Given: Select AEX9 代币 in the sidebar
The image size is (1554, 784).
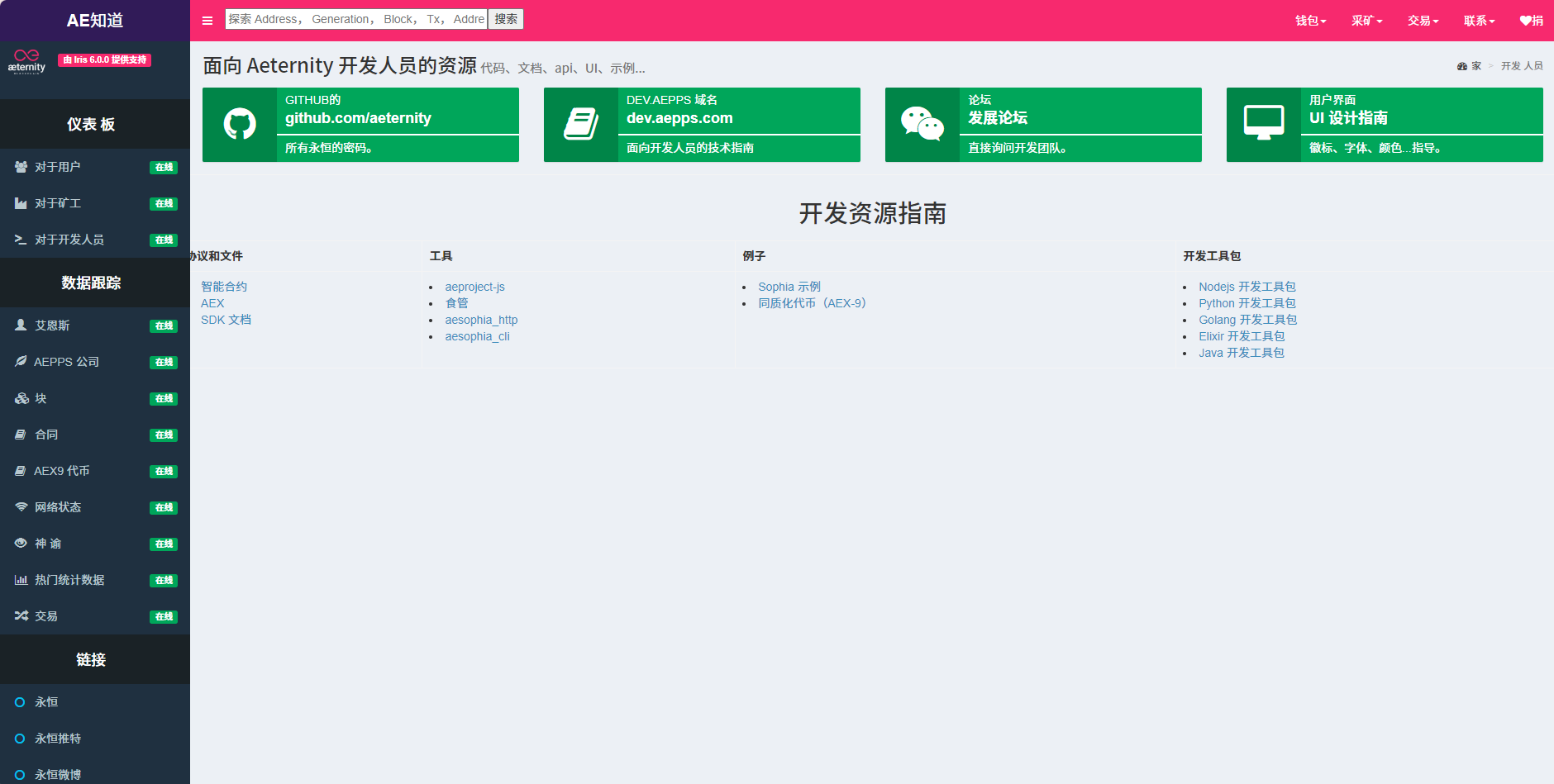Looking at the screenshot, I should 95,471.
